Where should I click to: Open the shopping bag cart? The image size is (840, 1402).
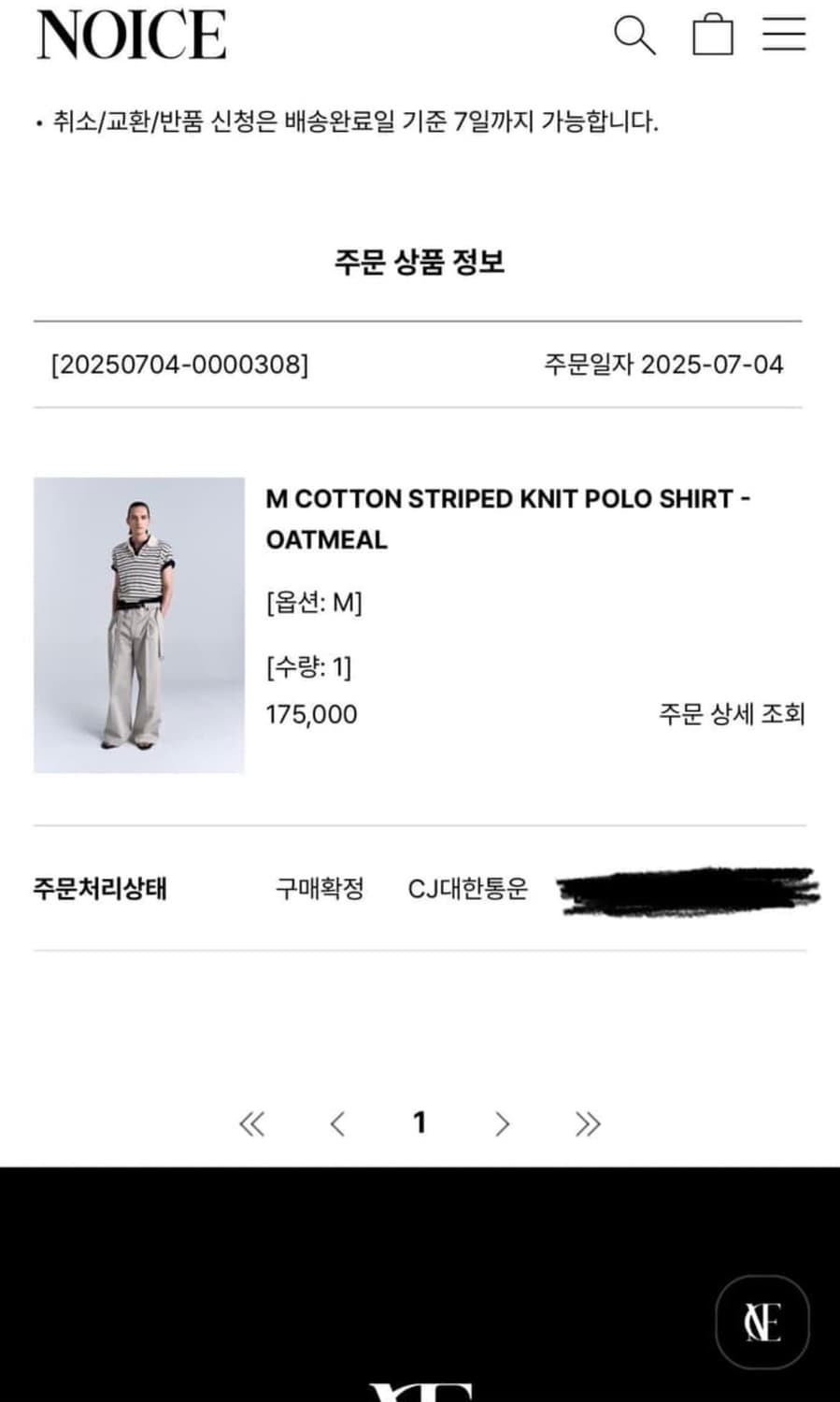712,35
